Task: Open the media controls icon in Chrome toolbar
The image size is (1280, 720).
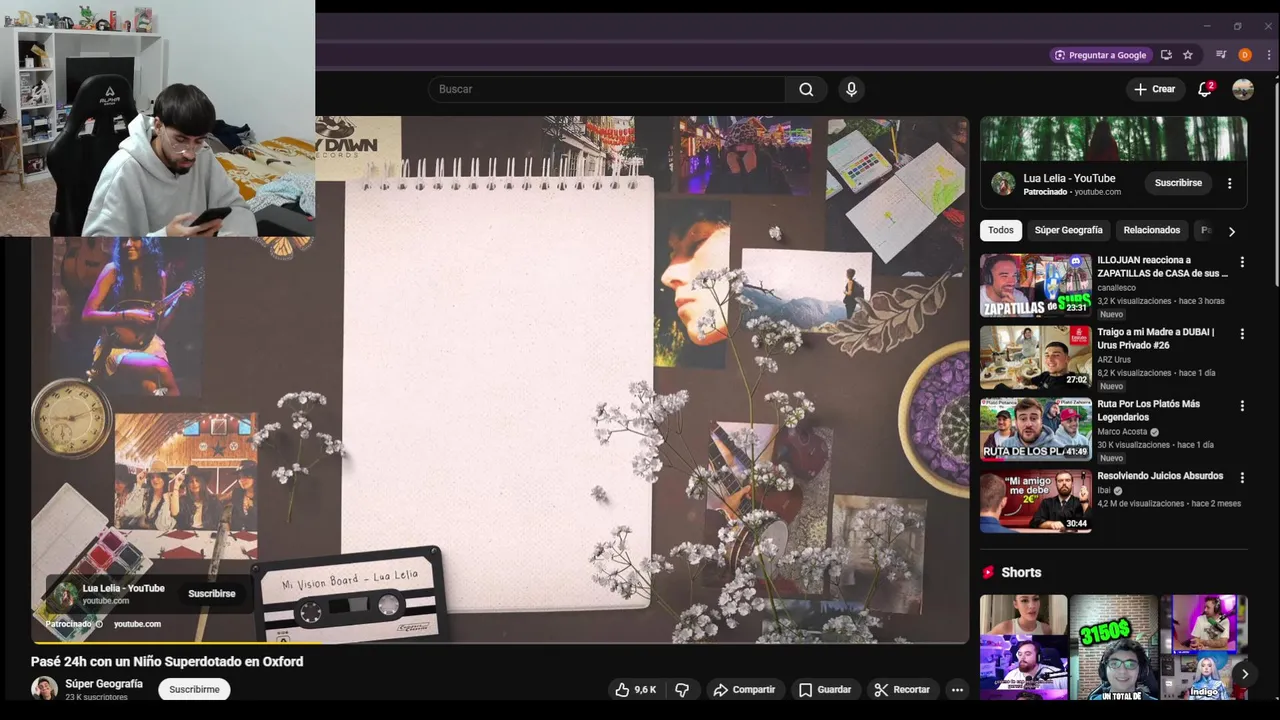Action: tap(1221, 55)
